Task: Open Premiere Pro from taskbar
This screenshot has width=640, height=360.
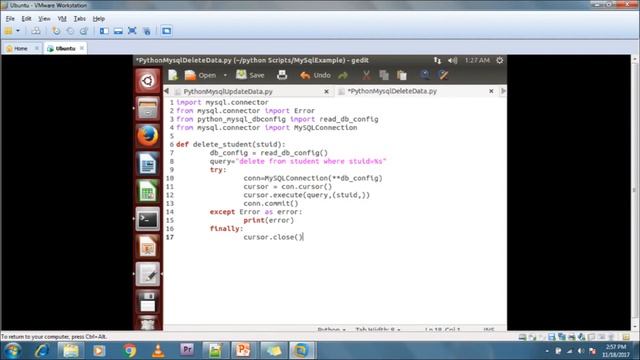Action: (187, 350)
